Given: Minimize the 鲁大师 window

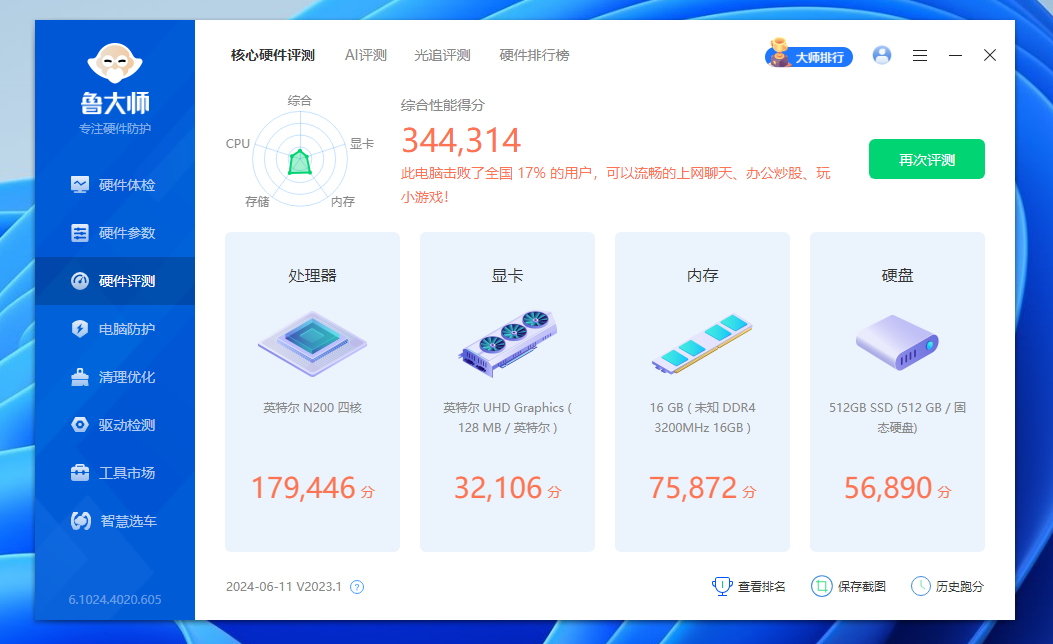Looking at the screenshot, I should 956,56.
